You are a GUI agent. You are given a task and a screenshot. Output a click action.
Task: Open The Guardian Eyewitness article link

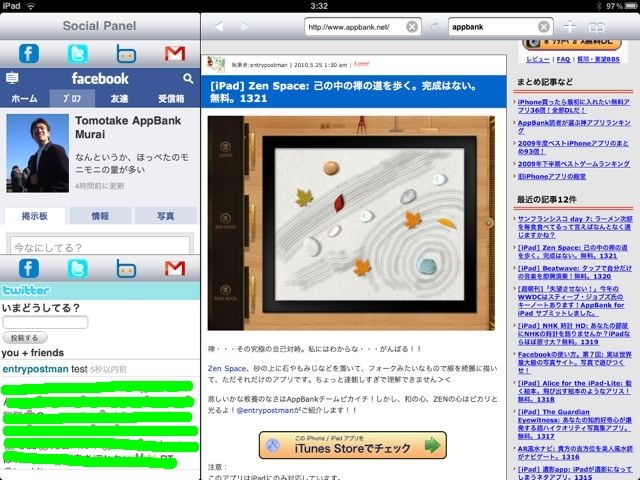(x=574, y=424)
